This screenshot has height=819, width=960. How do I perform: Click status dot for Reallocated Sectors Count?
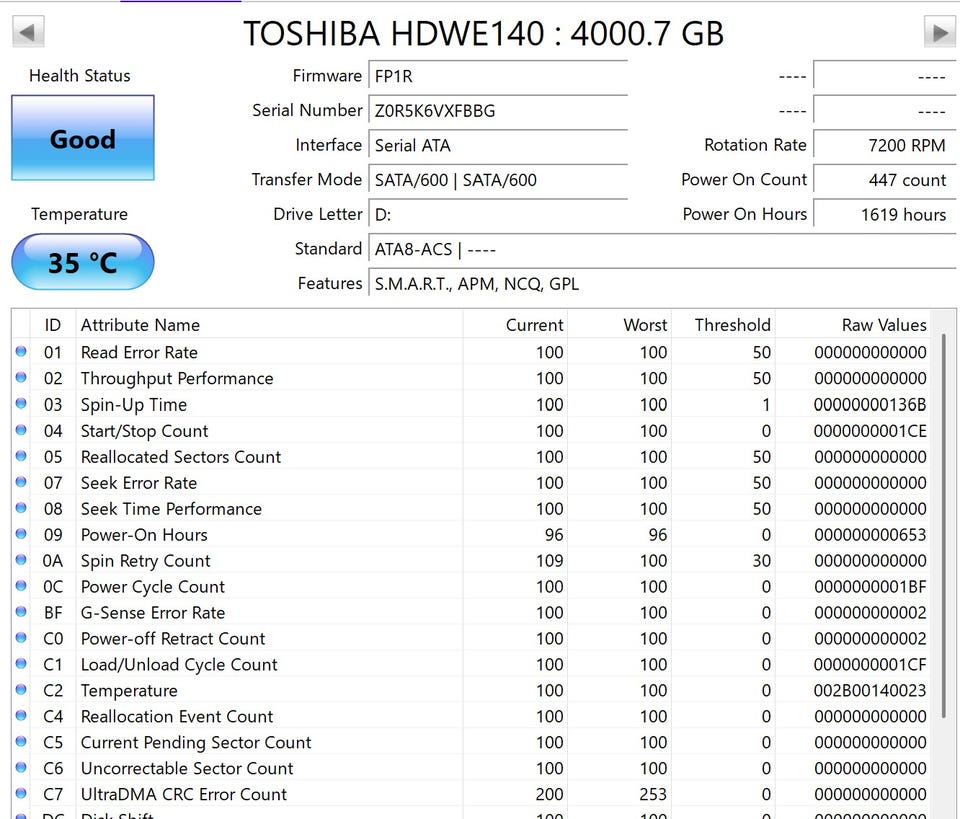coord(21,456)
